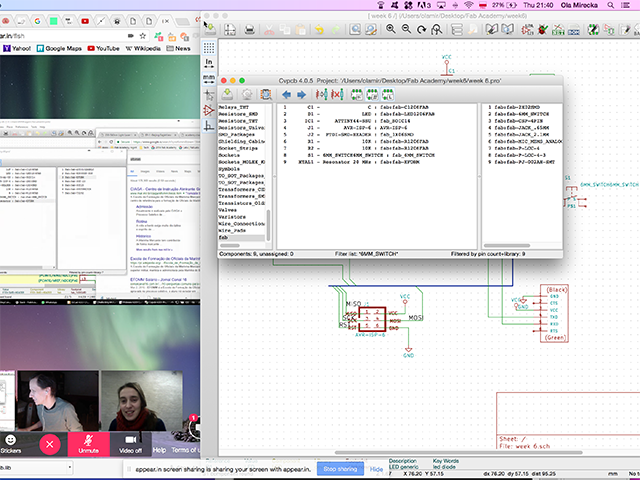Select fab library at list bottom

[242, 238]
